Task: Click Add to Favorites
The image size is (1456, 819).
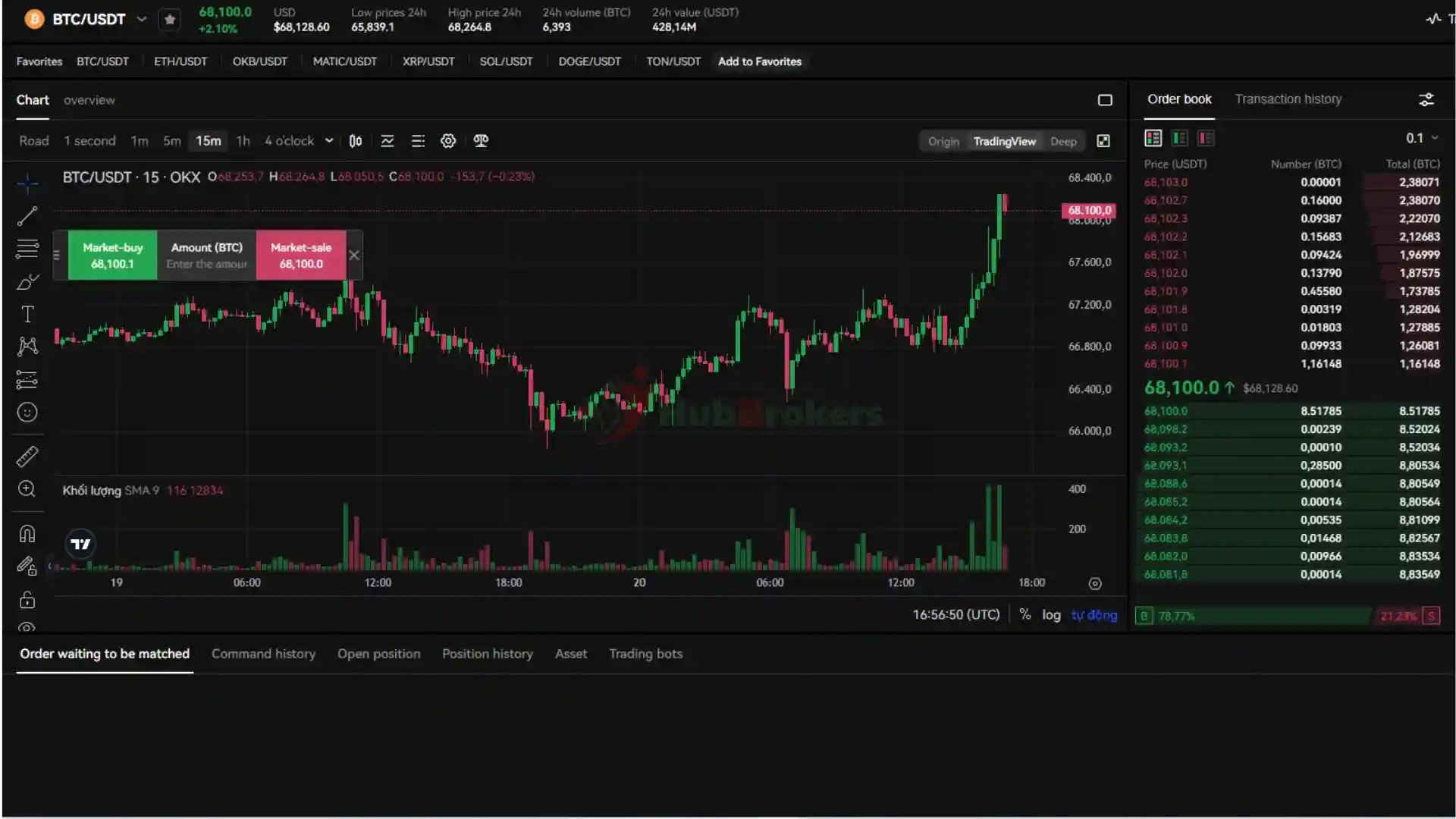Action: click(759, 61)
